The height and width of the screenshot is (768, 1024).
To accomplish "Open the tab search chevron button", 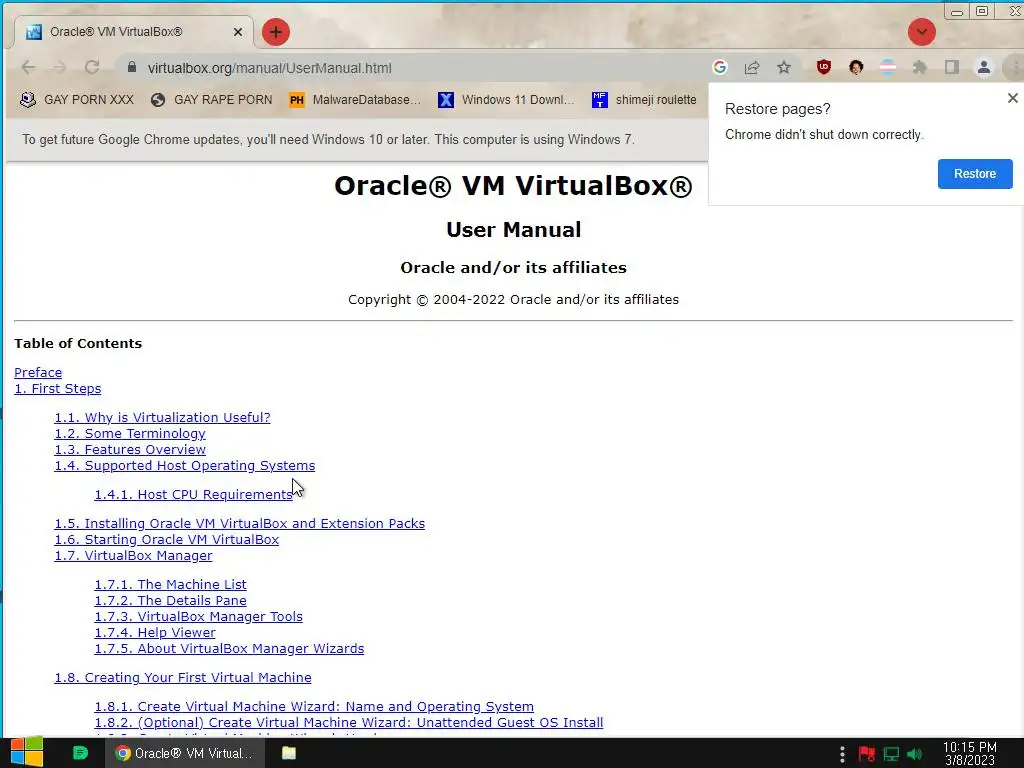I will tap(921, 32).
